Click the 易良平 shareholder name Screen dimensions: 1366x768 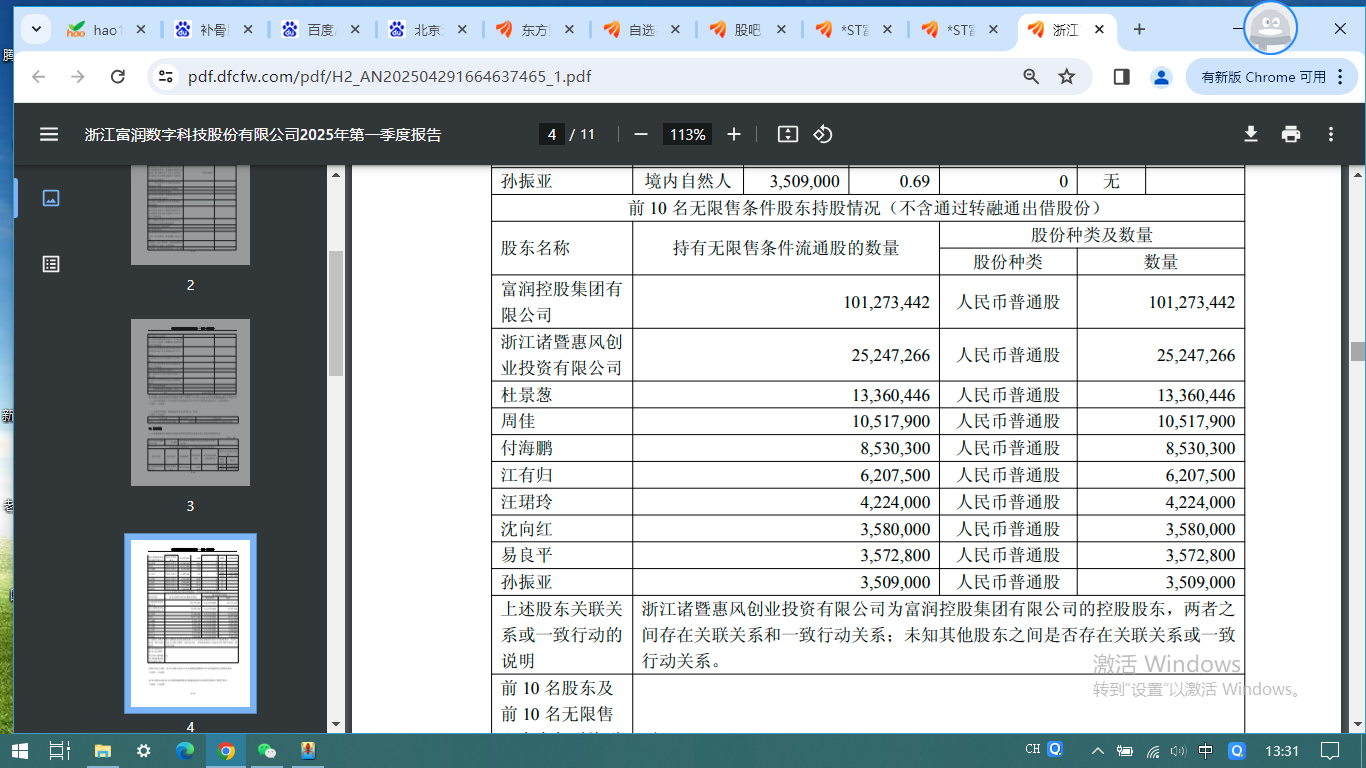527,555
